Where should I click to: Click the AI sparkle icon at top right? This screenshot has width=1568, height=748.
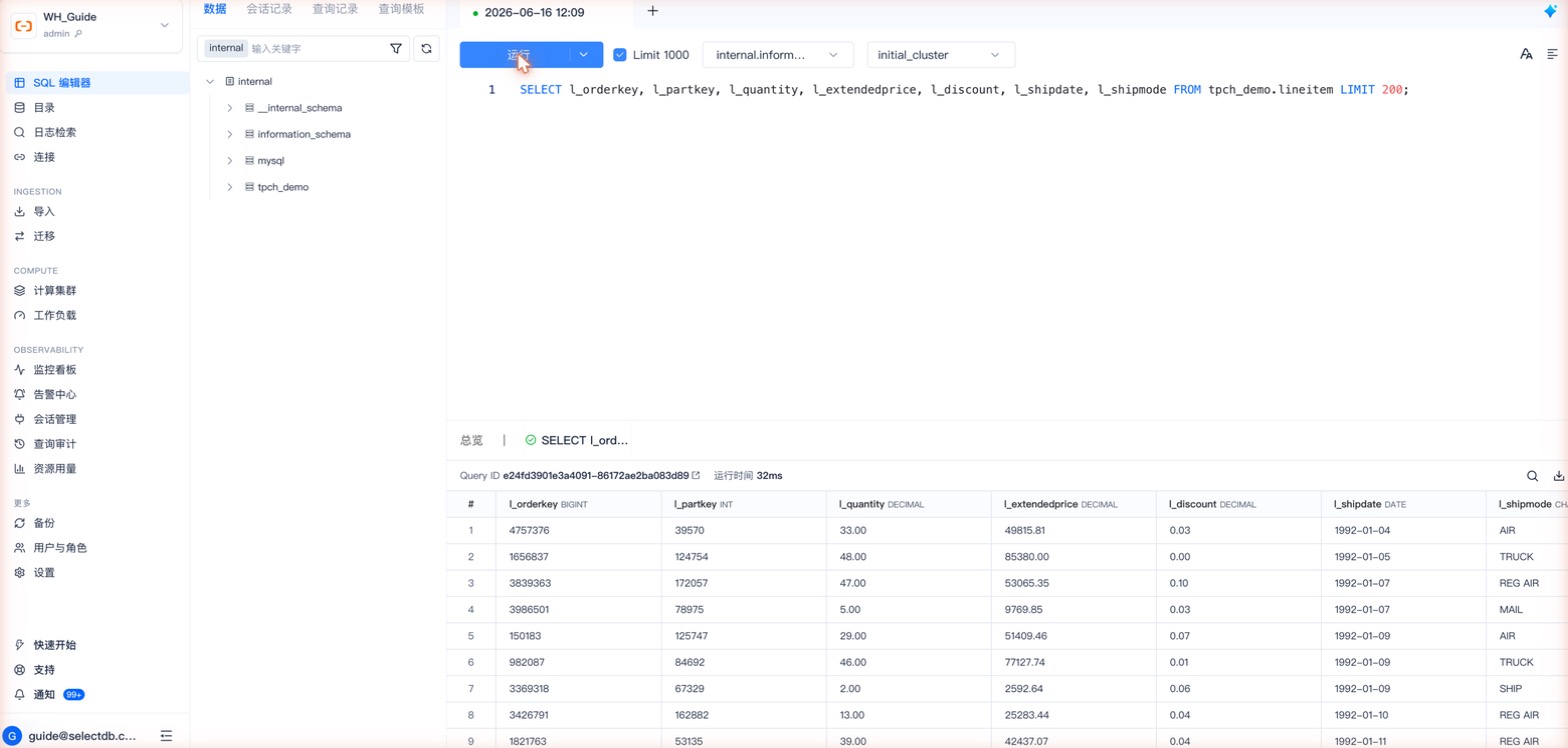[x=1551, y=11]
